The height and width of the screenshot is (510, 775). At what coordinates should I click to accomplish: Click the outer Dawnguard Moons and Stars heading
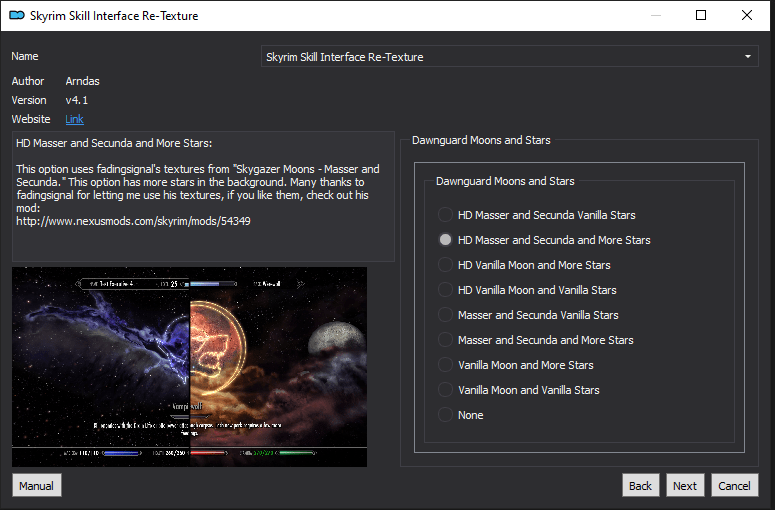point(481,140)
